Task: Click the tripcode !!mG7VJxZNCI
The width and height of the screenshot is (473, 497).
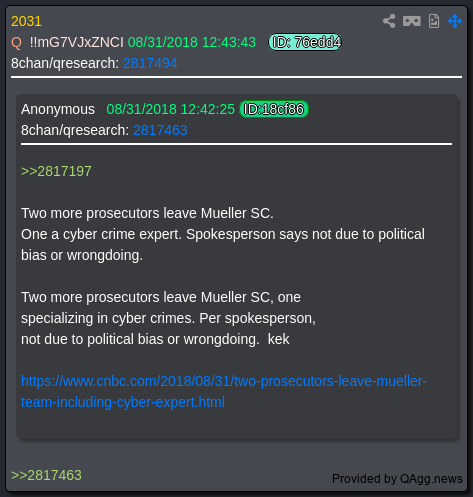Action: tap(77, 42)
